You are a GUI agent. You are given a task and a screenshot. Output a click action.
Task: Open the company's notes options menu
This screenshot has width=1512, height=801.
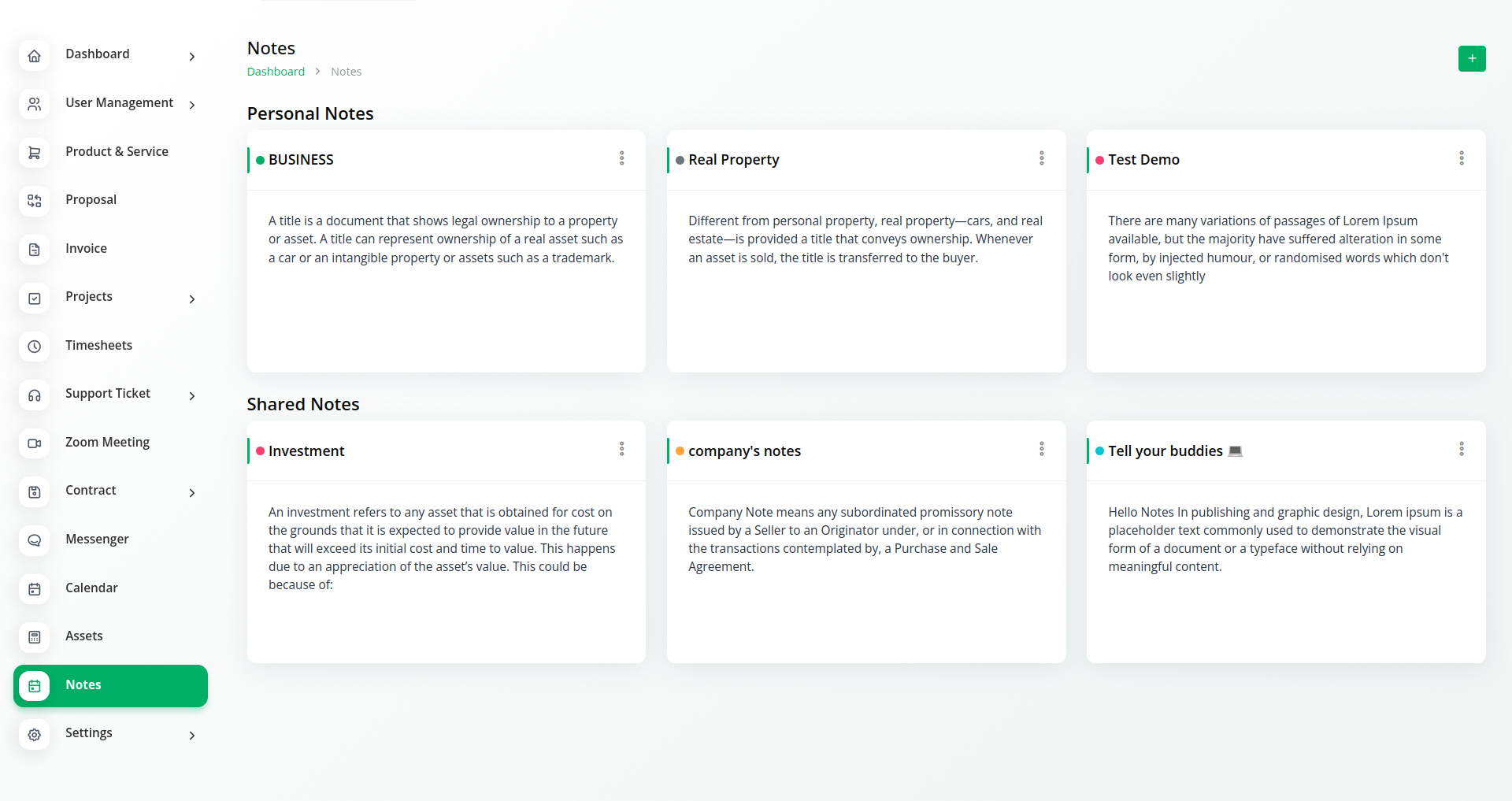(1041, 449)
